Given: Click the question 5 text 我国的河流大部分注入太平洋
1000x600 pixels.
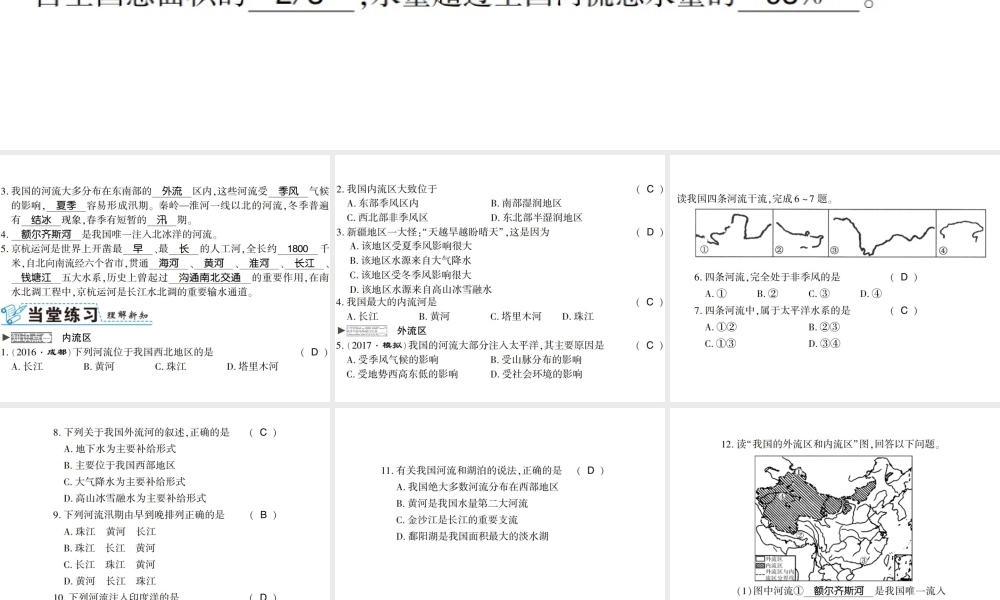Looking at the screenshot, I should tap(506, 346).
